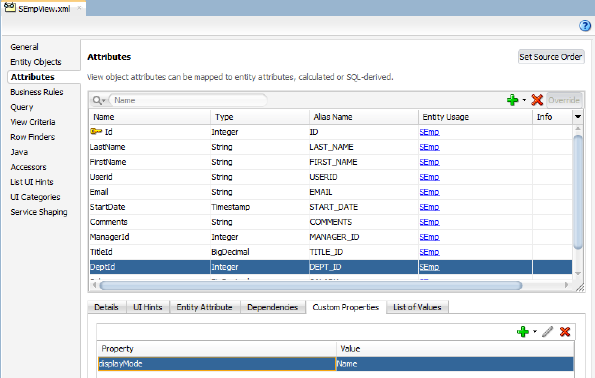Click SEmp link in DeptId row
The width and height of the screenshot is (595, 378).
[429, 267]
